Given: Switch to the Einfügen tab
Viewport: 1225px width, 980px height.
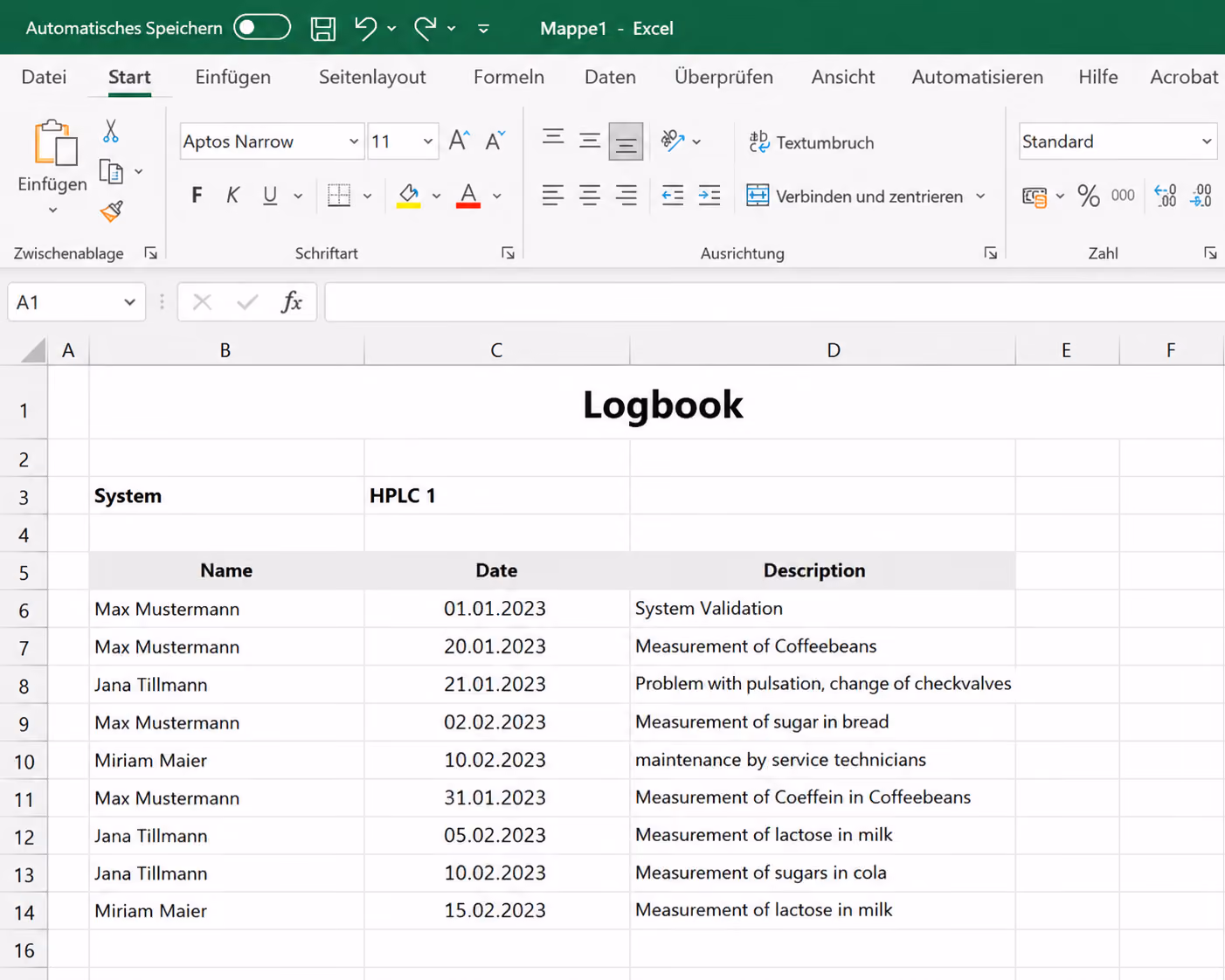Looking at the screenshot, I should pos(232,77).
